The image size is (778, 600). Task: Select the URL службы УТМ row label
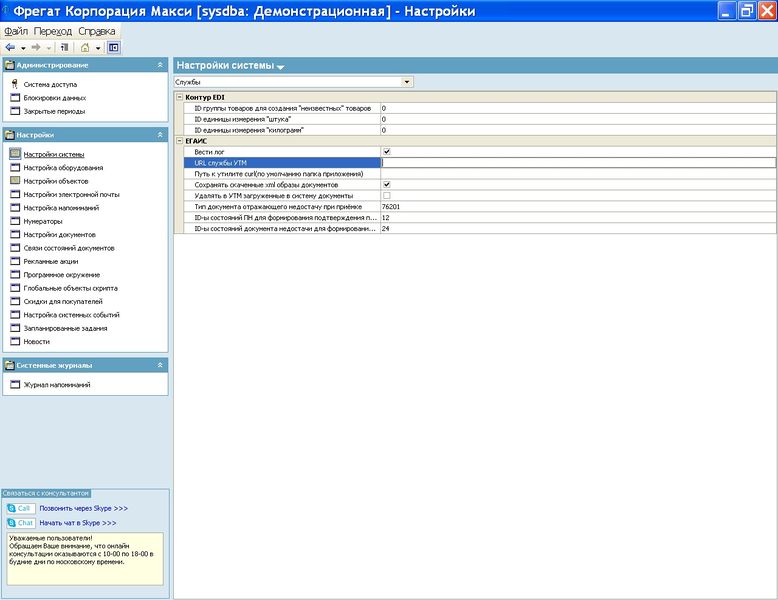point(282,163)
